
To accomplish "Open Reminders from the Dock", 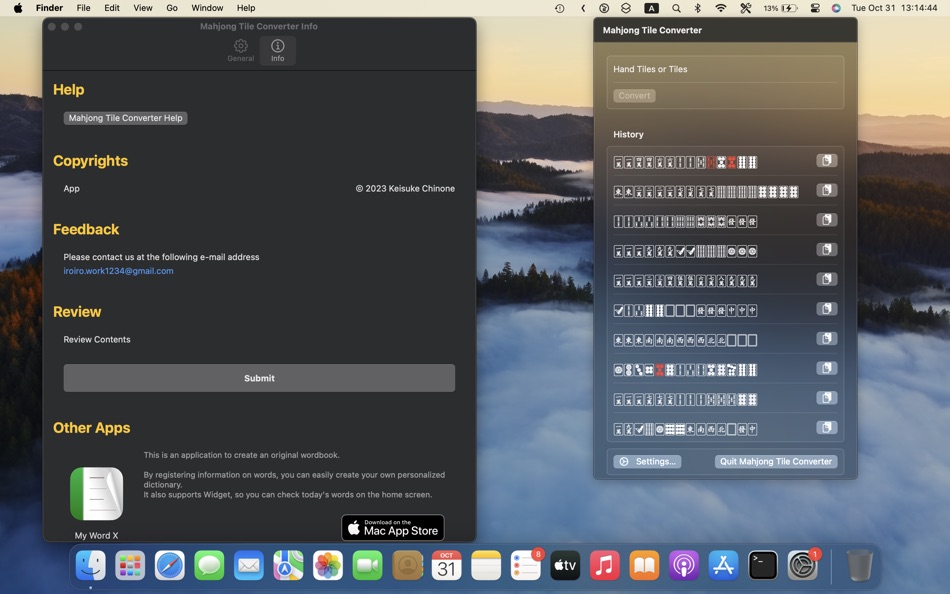I will click(526, 566).
